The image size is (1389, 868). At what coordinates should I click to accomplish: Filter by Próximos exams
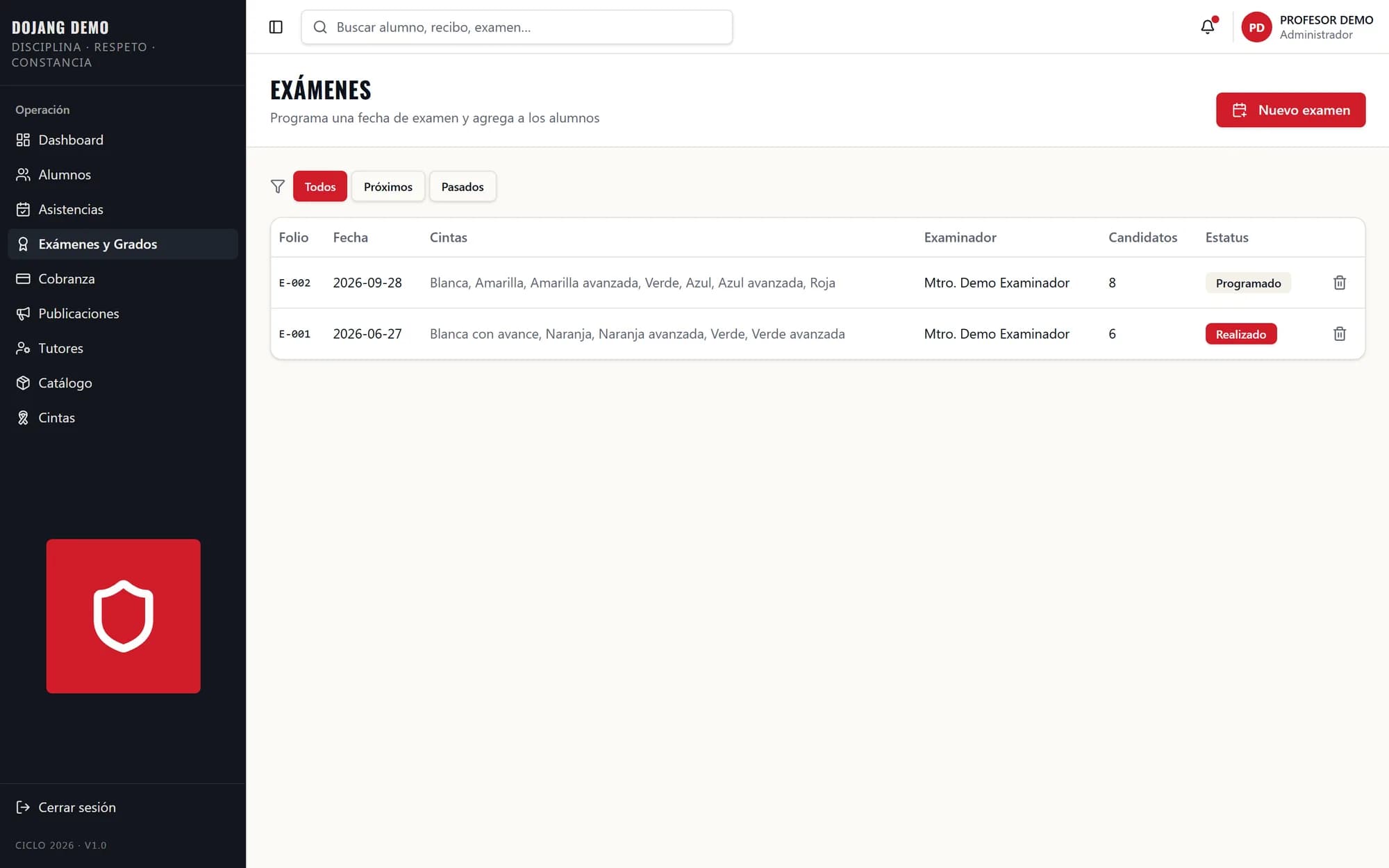tap(388, 186)
